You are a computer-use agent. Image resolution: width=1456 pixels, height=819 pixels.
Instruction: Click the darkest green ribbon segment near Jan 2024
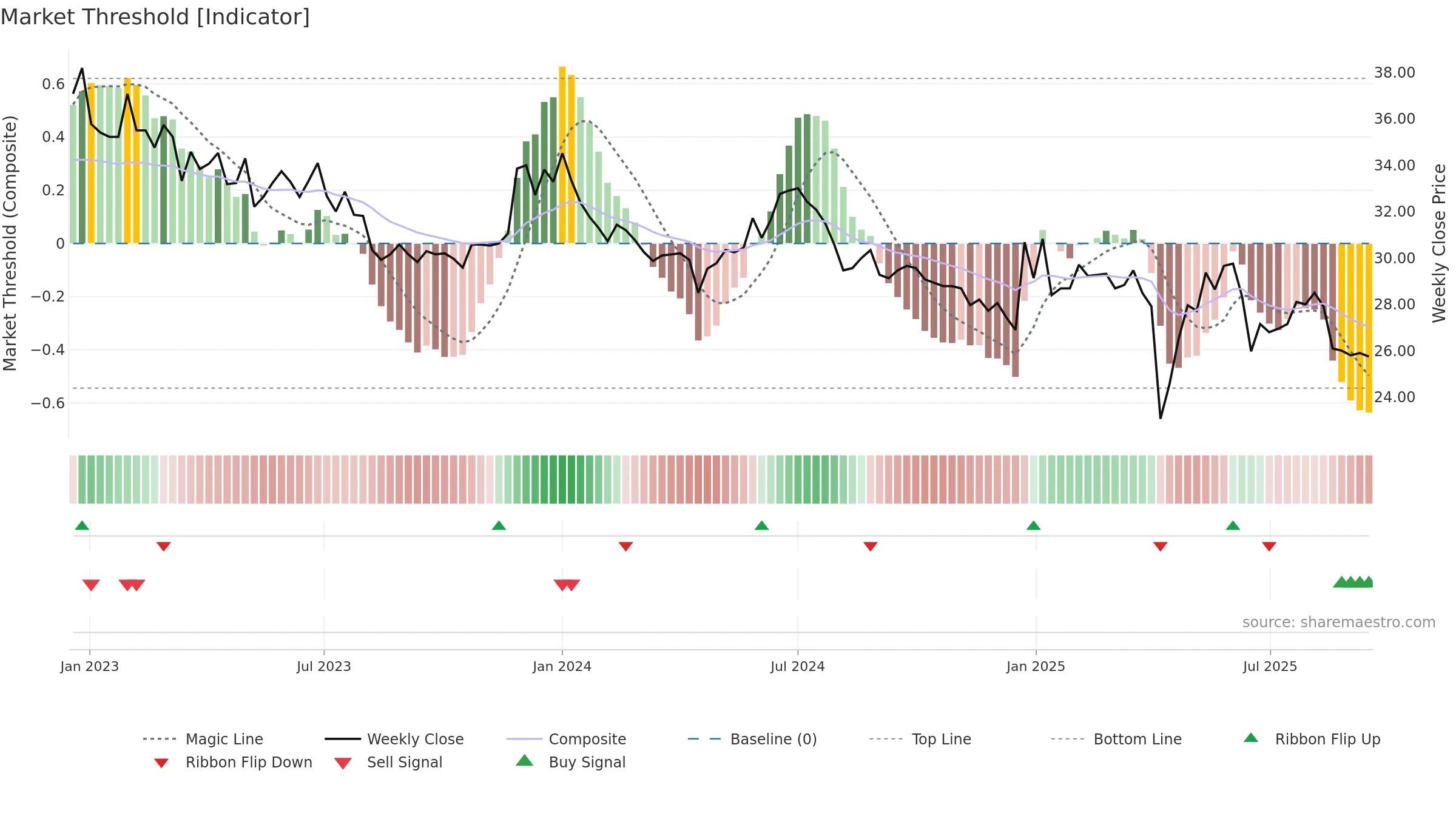tap(562, 479)
